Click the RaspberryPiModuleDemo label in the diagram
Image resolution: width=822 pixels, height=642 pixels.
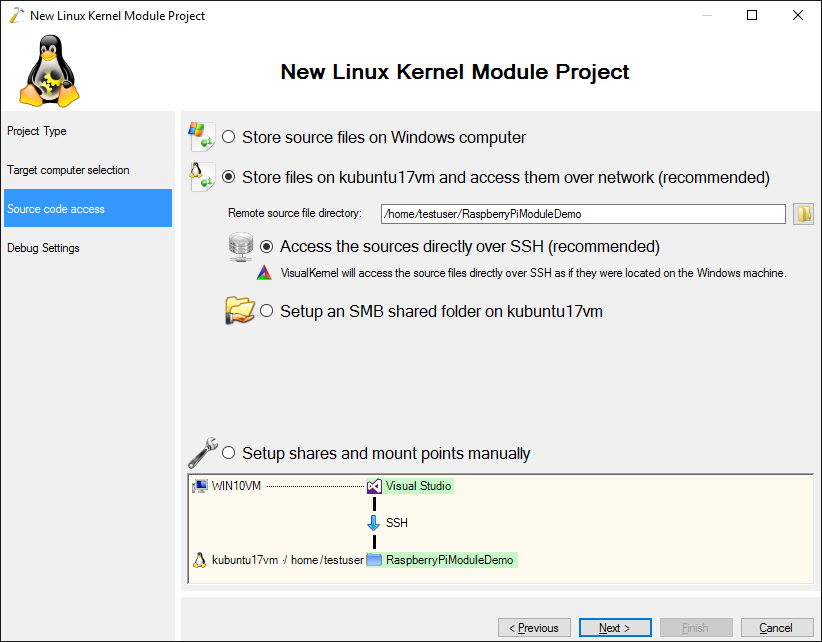449,560
